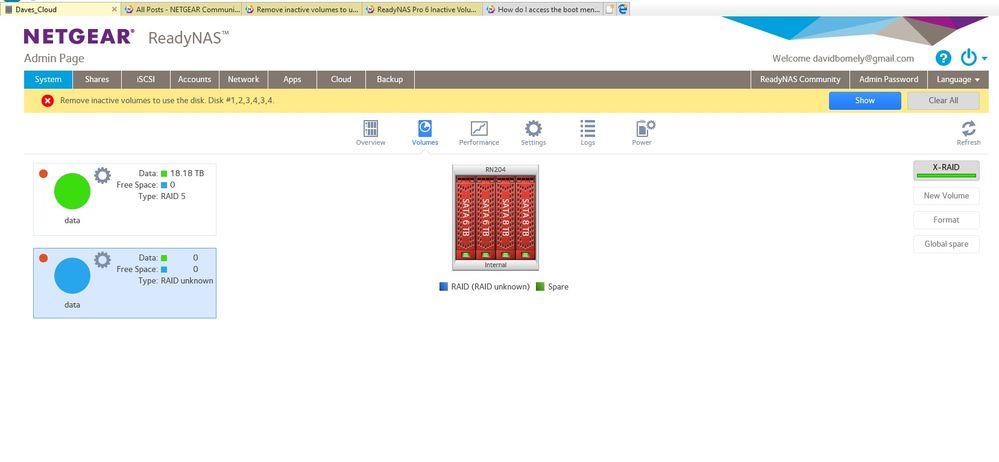This screenshot has height=462, width=999.
Task: Click the Edge browser icon in tab bar
Action: click(x=623, y=9)
